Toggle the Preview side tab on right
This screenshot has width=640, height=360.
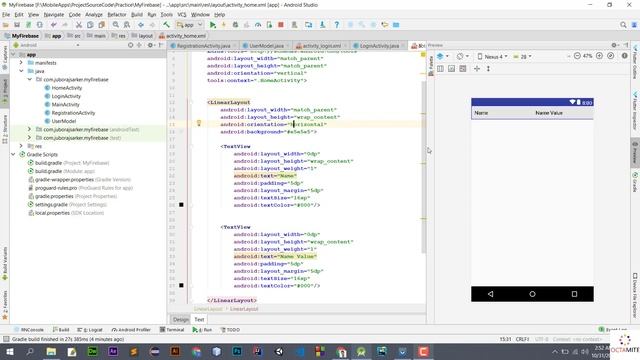click(635, 153)
